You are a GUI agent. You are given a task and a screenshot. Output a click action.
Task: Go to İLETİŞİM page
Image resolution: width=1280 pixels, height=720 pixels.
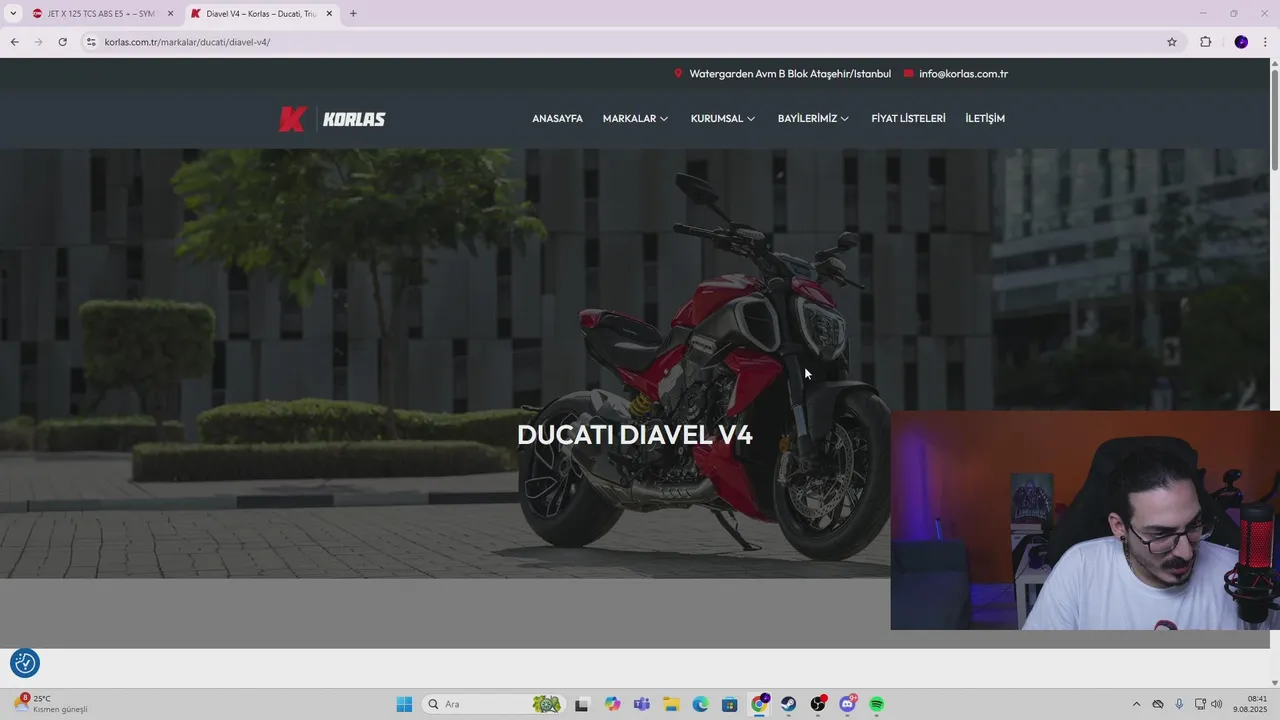[x=985, y=118]
